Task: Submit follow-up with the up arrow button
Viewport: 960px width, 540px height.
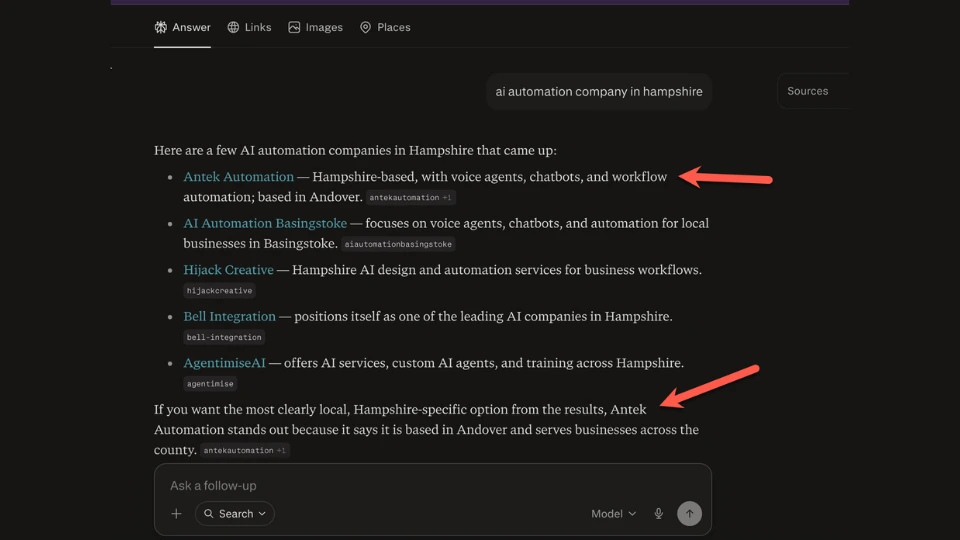Action: [689, 514]
